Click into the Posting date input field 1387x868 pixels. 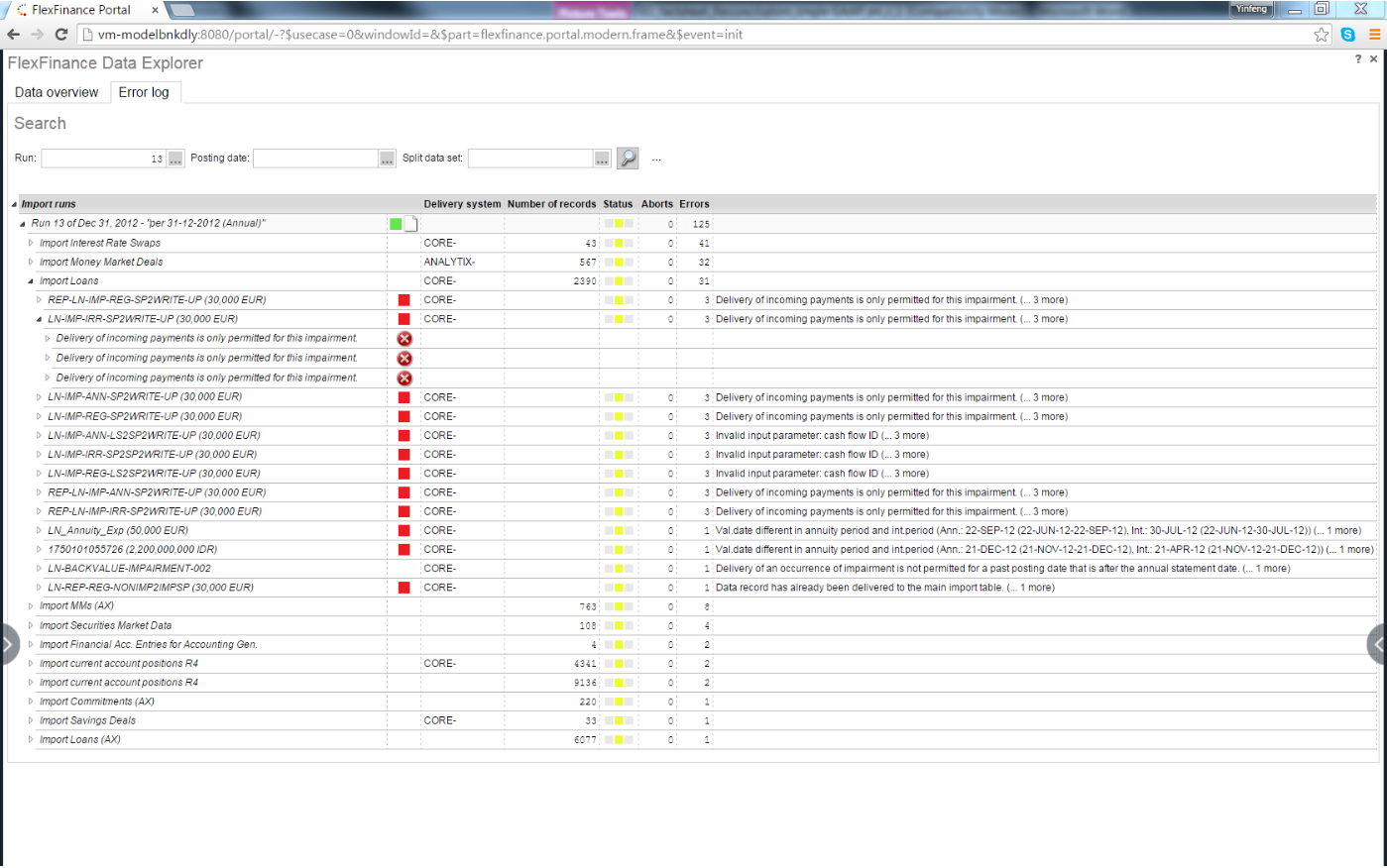point(315,159)
